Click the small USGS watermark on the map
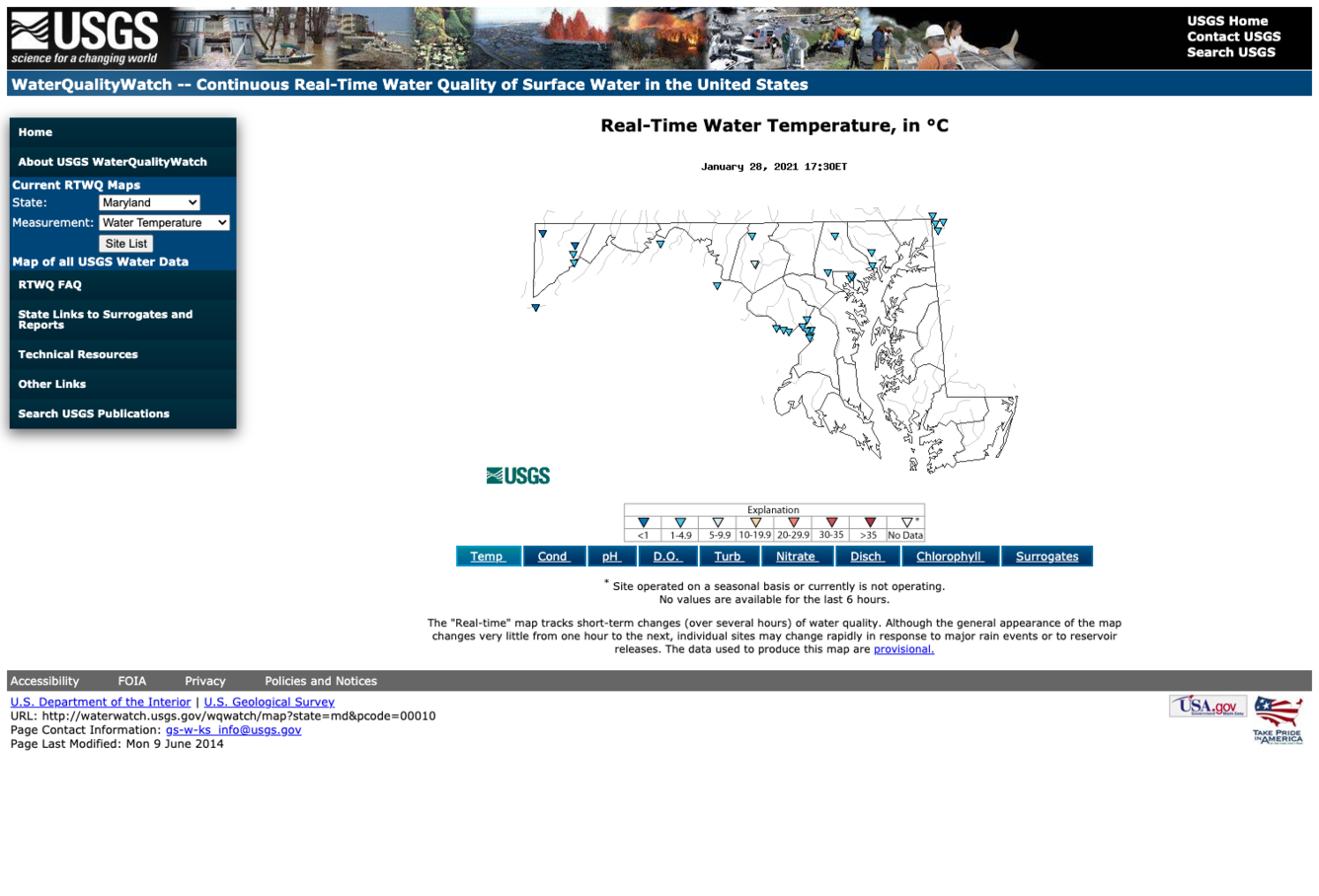The image size is (1319, 896). (517, 475)
